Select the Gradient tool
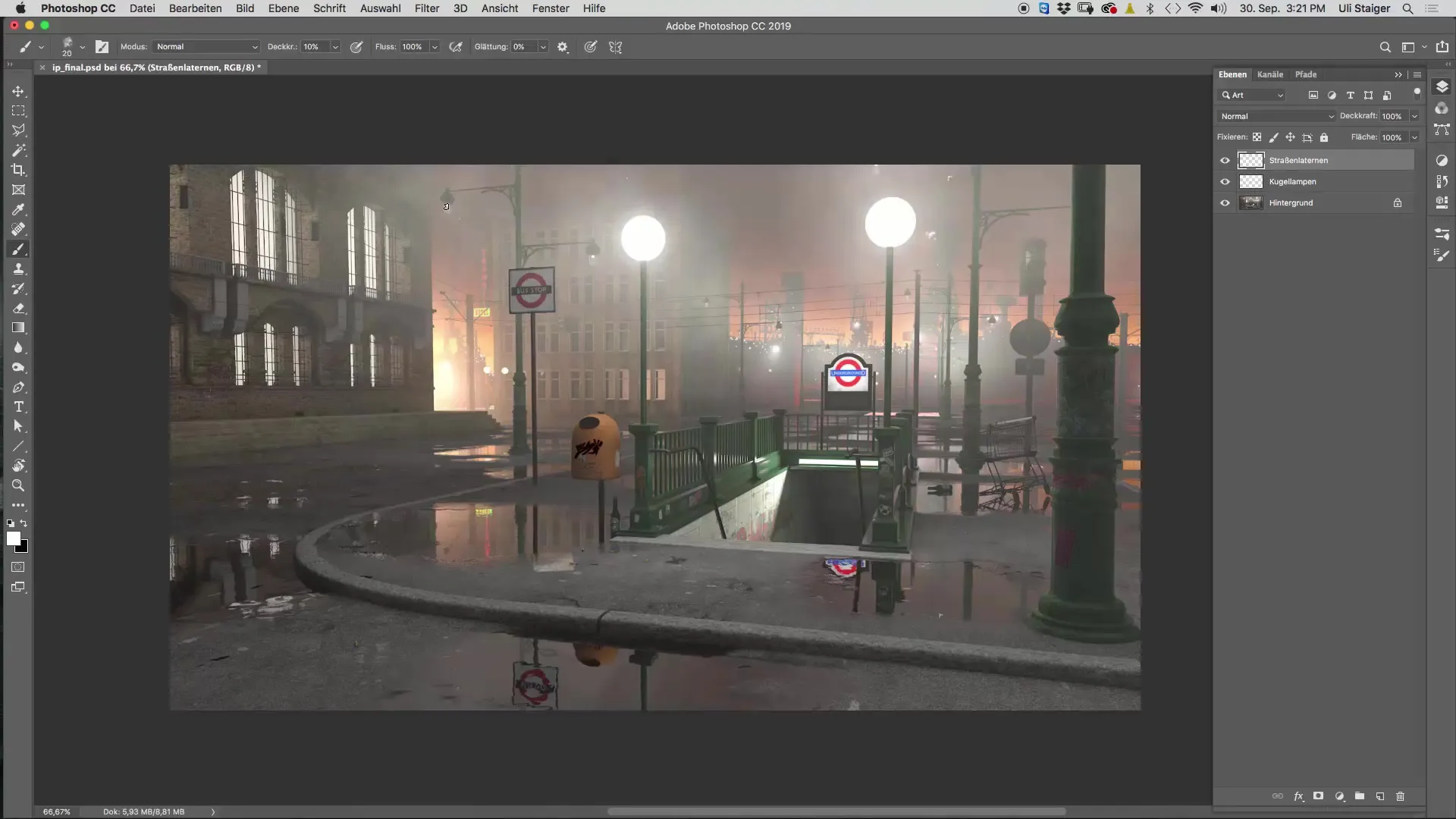1456x819 pixels. click(x=18, y=328)
